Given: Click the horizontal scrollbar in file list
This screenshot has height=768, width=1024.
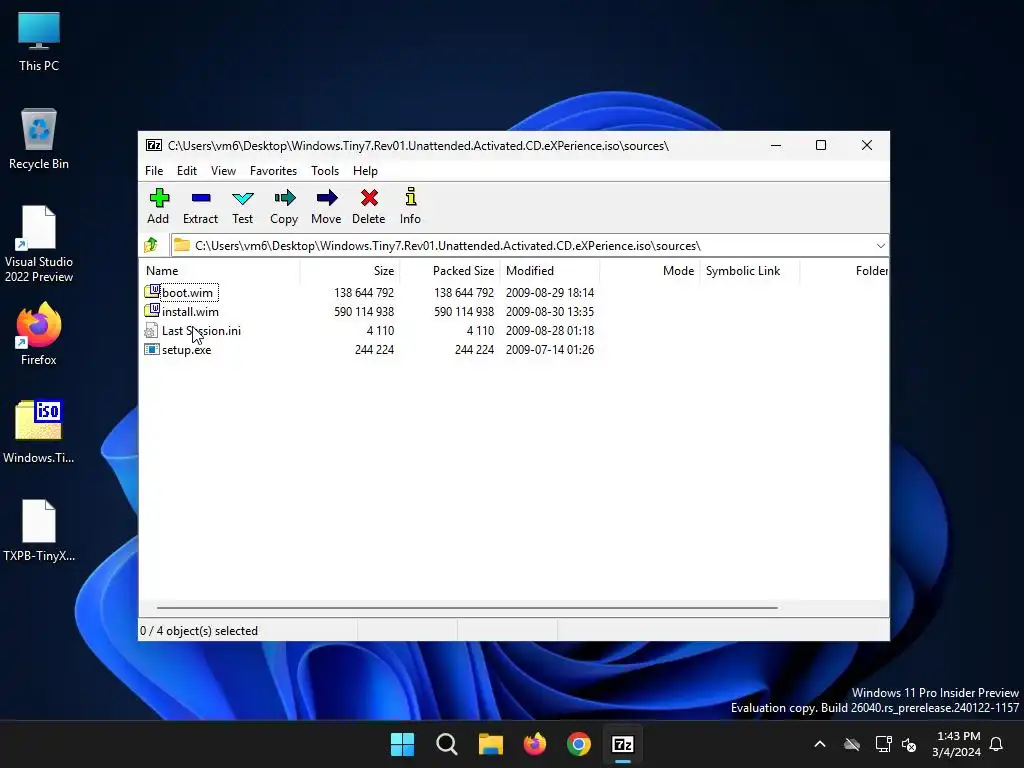Looking at the screenshot, I should pyautogui.click(x=467, y=607).
